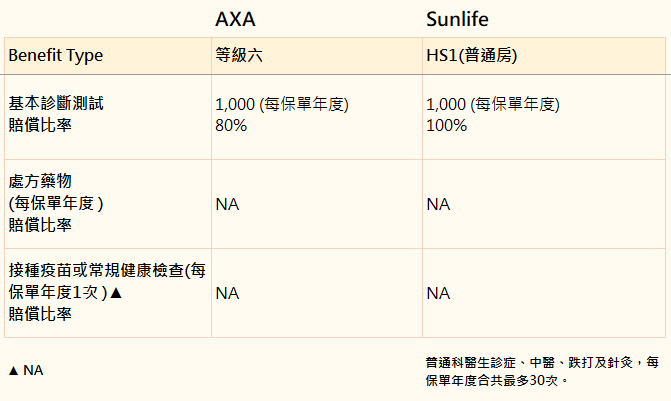Click Sunlife's 1,000 (每保單年度) value

pyautogui.click(x=493, y=104)
